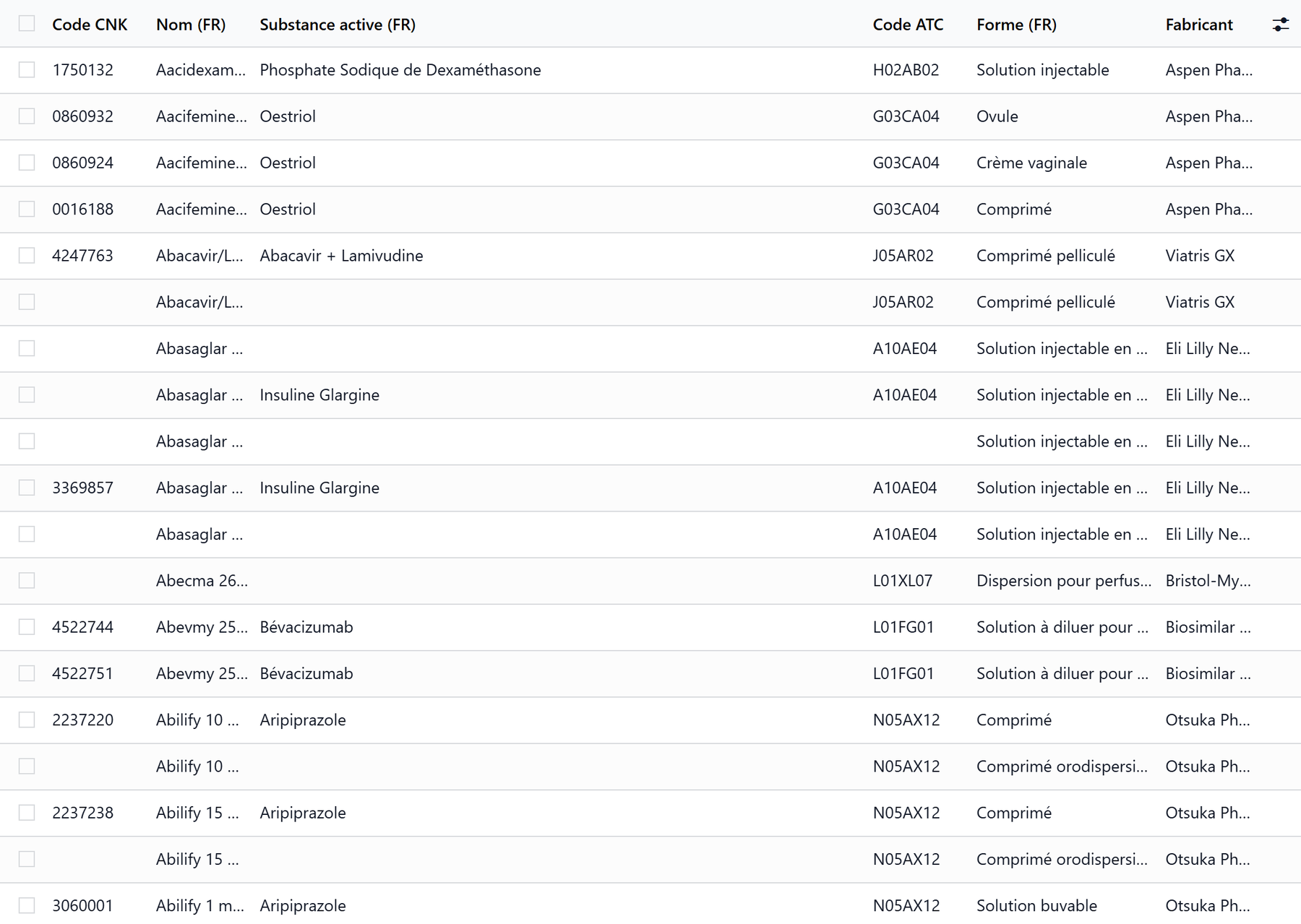The image size is (1301, 924).
Task: Click the Dispersion pour perfus... cell
Action: point(1064,581)
